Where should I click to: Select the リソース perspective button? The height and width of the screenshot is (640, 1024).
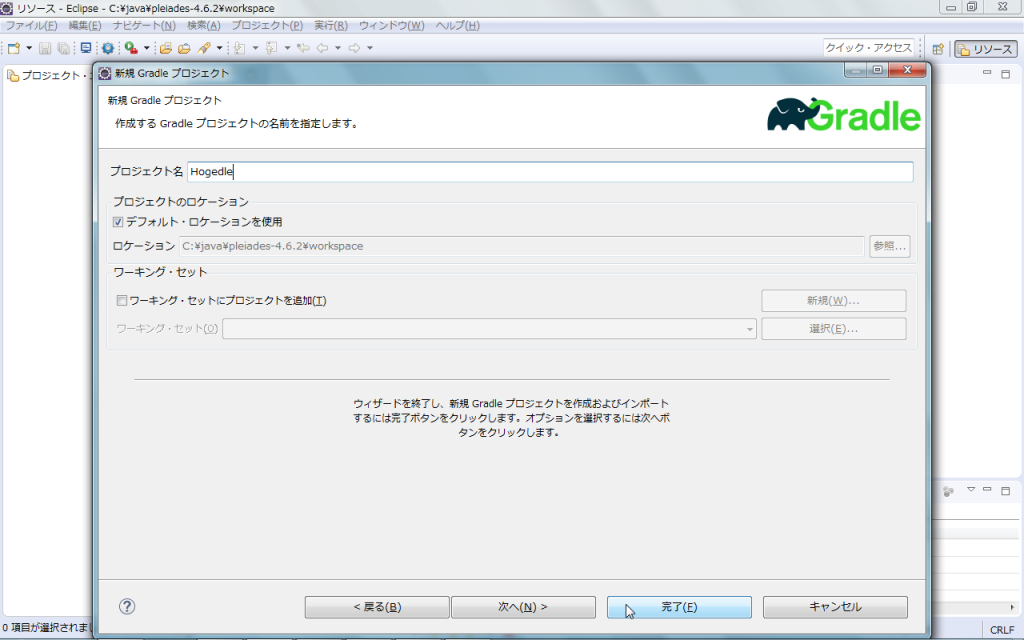coord(985,49)
